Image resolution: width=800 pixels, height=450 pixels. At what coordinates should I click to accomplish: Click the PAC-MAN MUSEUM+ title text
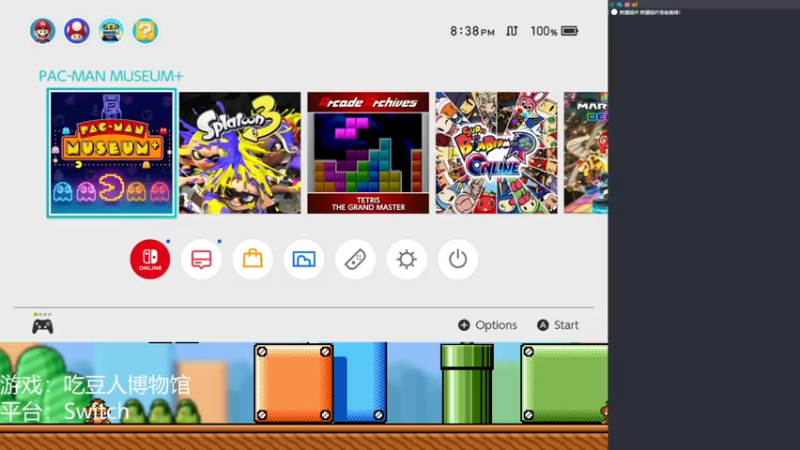[111, 76]
